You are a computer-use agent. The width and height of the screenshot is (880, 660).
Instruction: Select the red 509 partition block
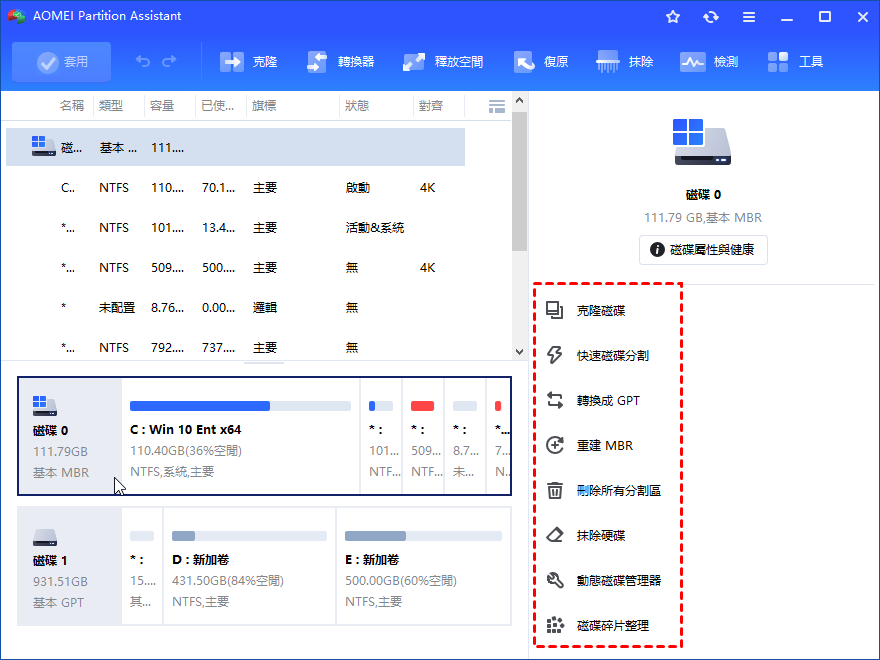coord(423,437)
